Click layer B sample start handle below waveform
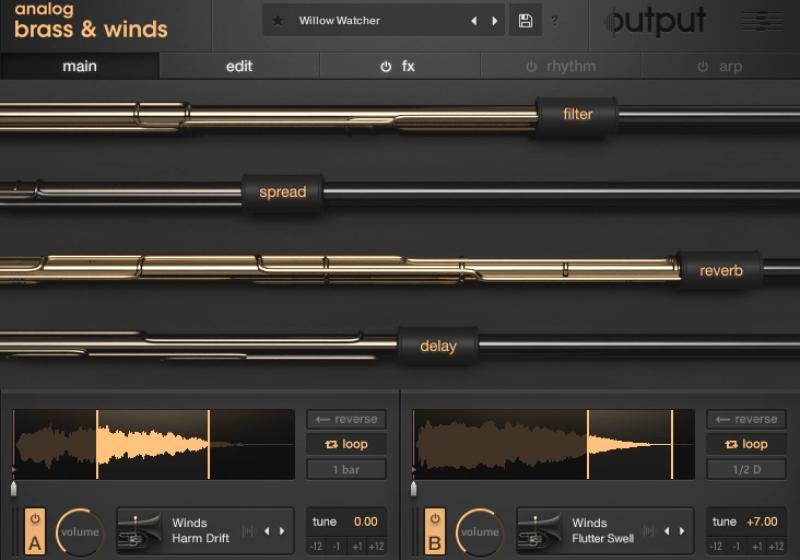This screenshot has width=800, height=560. [414, 489]
